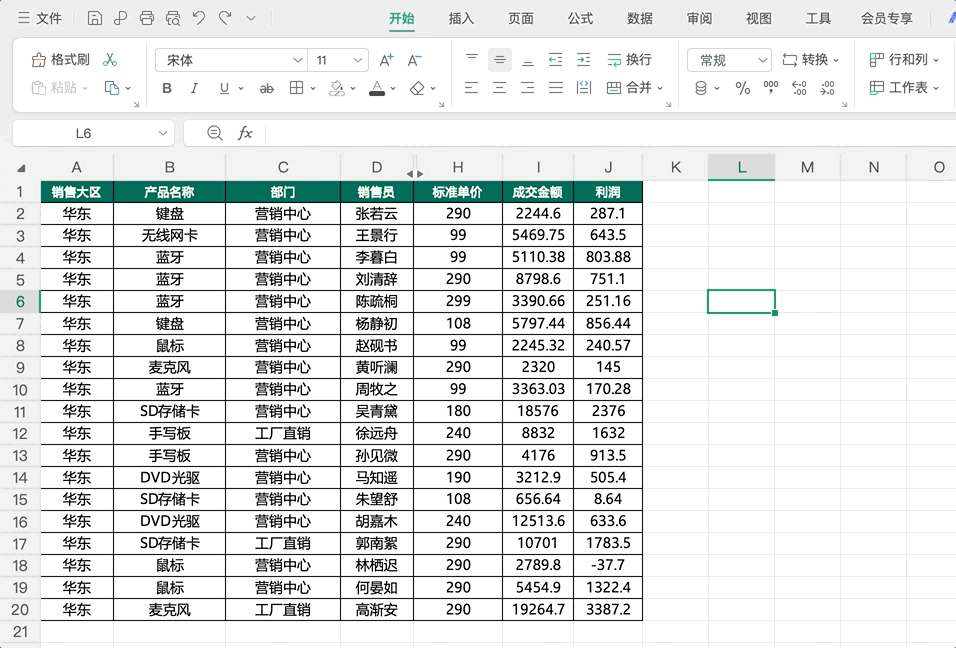
Task: Click the Distributed alignment icon
Action: (x=583, y=88)
